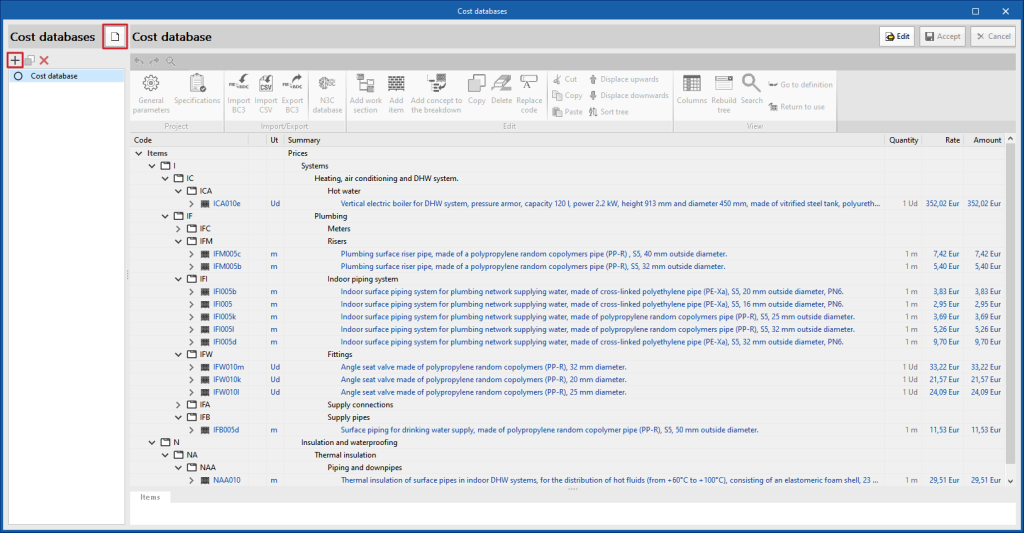Select the Cost database radio button

18,76
